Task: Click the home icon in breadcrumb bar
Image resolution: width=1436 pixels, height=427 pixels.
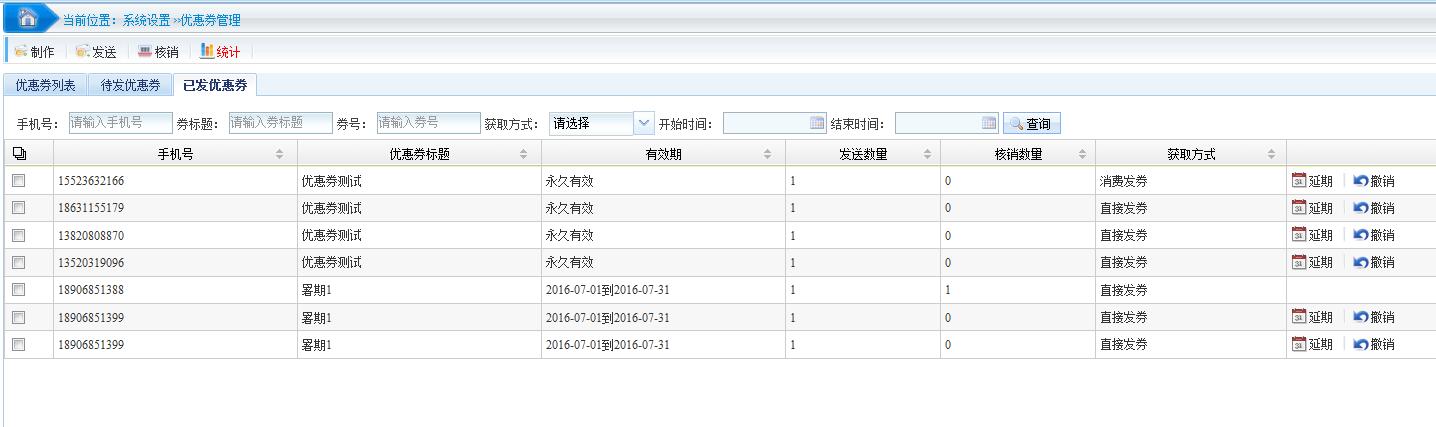Action: click(27, 18)
